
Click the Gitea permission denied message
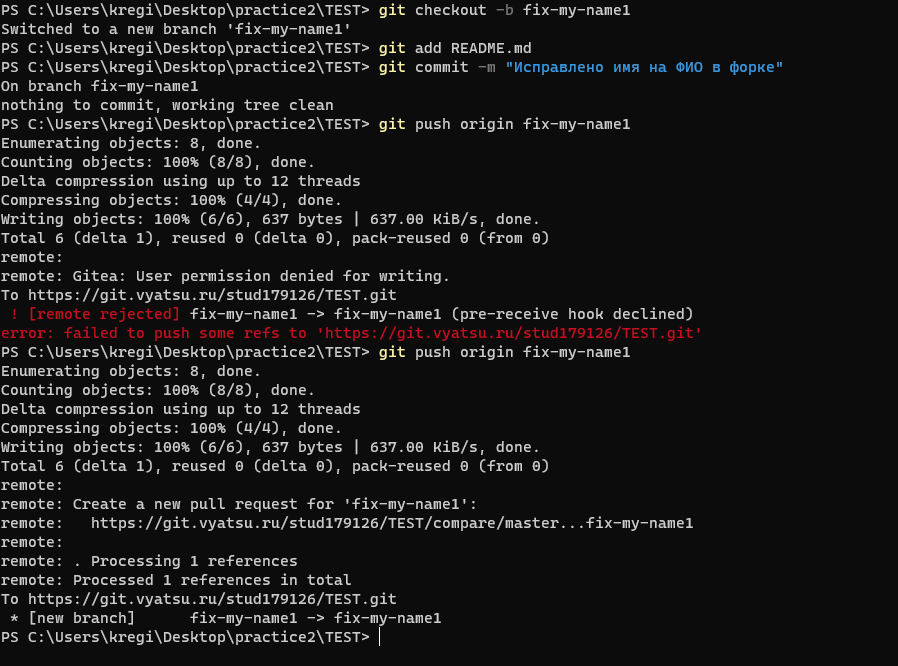pos(261,276)
